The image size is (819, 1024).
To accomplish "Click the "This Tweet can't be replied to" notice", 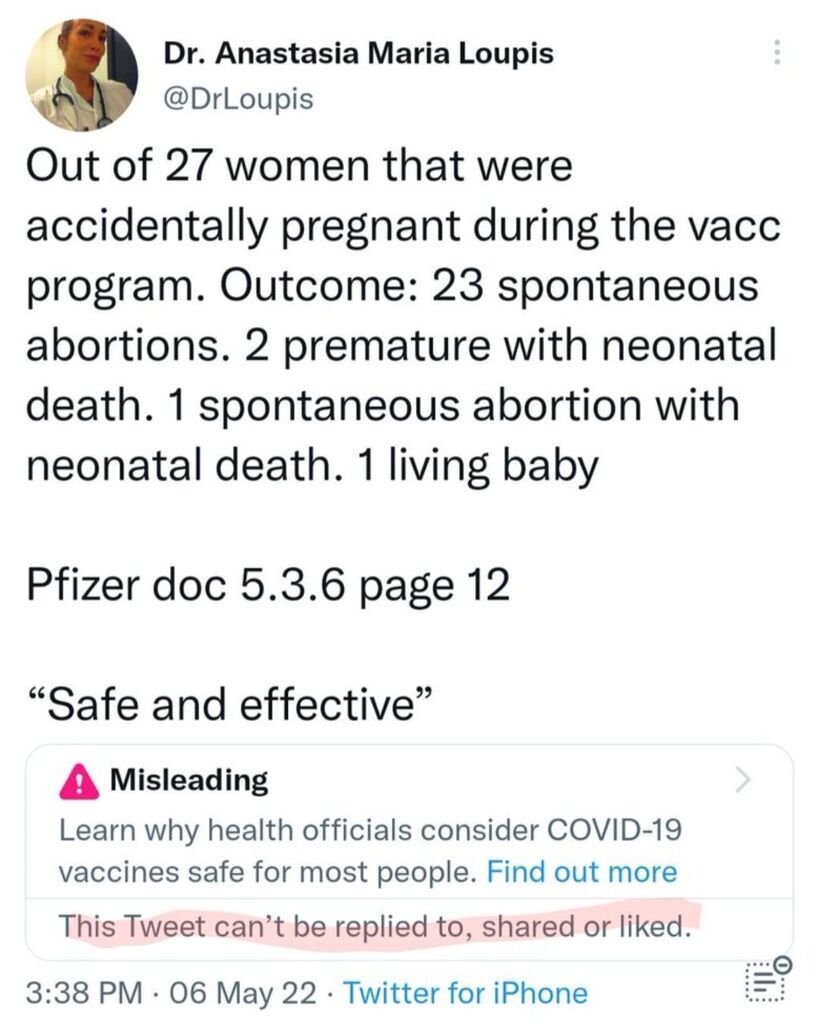I will point(373,925).
